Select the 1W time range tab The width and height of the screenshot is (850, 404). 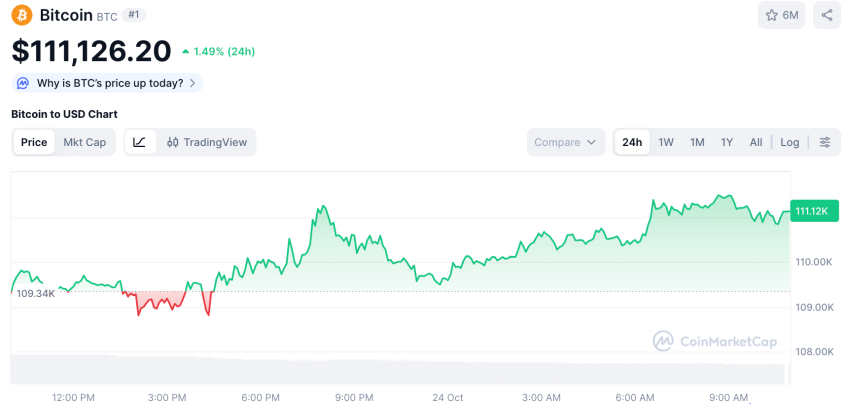[666, 142]
